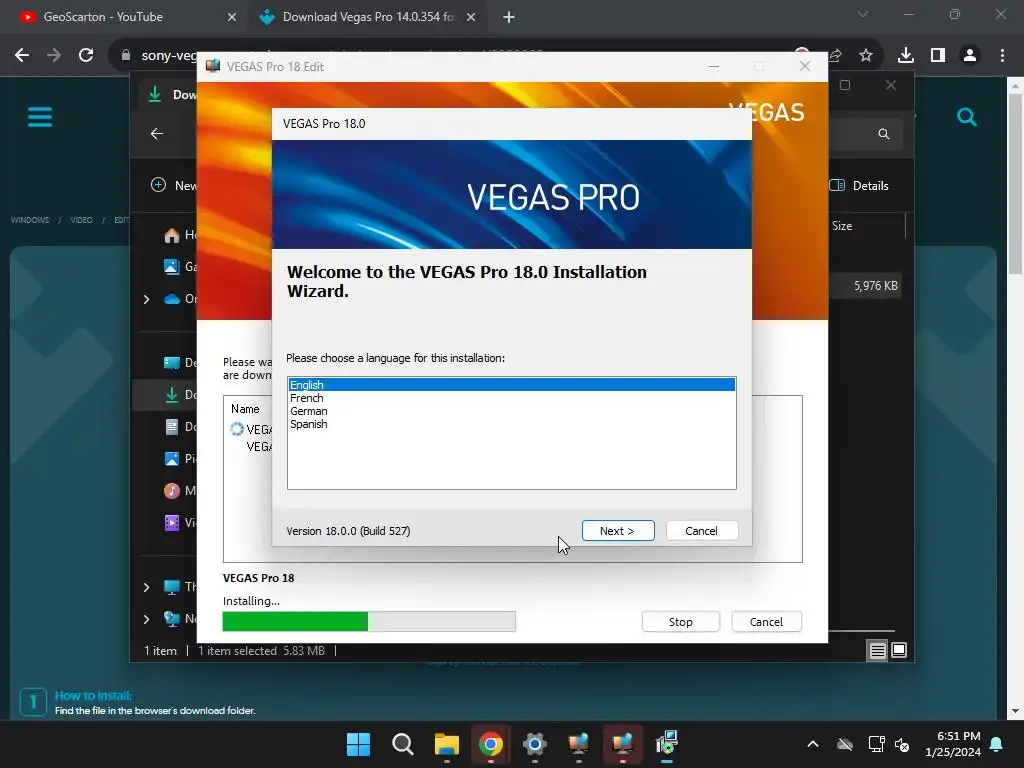Click Next in VEGAS Pro installation wizard
Screen dimensions: 1024x768
pyautogui.click(x=618, y=531)
